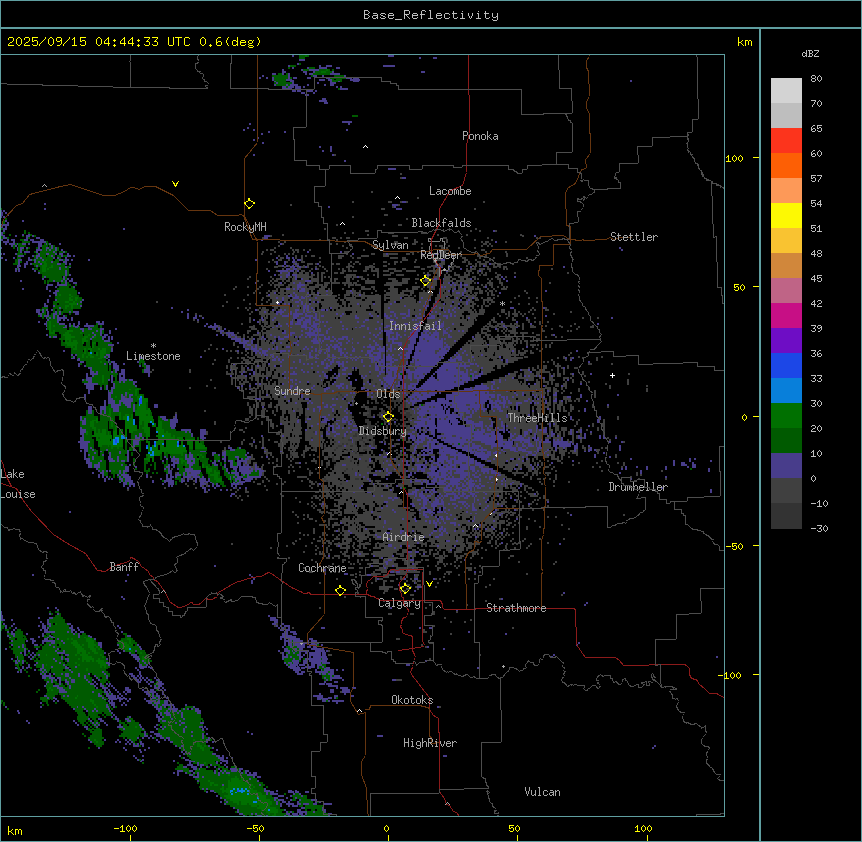
Task: Click the ThreeHills town label
Action: tap(537, 418)
